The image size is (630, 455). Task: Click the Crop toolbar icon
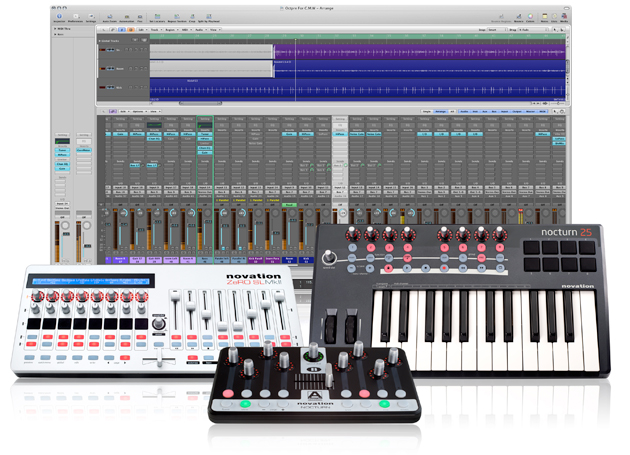click(192, 18)
